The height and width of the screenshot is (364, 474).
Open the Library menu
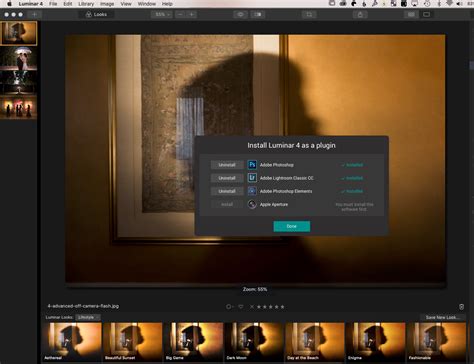[86, 4]
